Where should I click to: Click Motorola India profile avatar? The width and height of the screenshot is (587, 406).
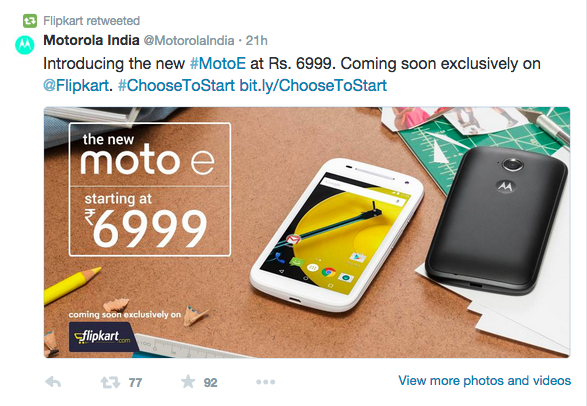(x=25, y=45)
